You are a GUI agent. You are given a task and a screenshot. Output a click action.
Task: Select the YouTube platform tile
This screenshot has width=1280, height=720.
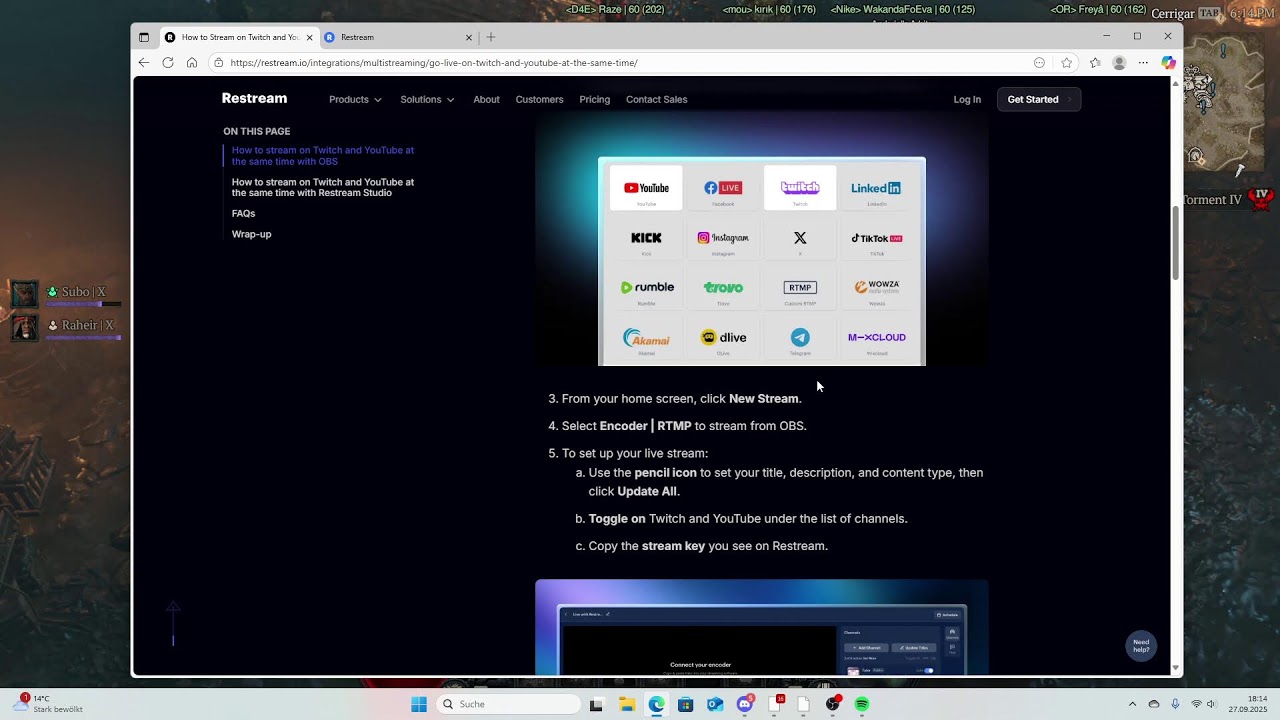click(646, 188)
